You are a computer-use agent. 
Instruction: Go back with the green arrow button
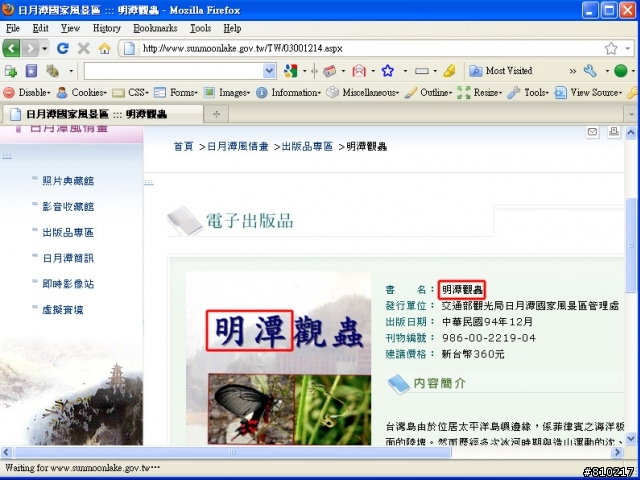11,49
